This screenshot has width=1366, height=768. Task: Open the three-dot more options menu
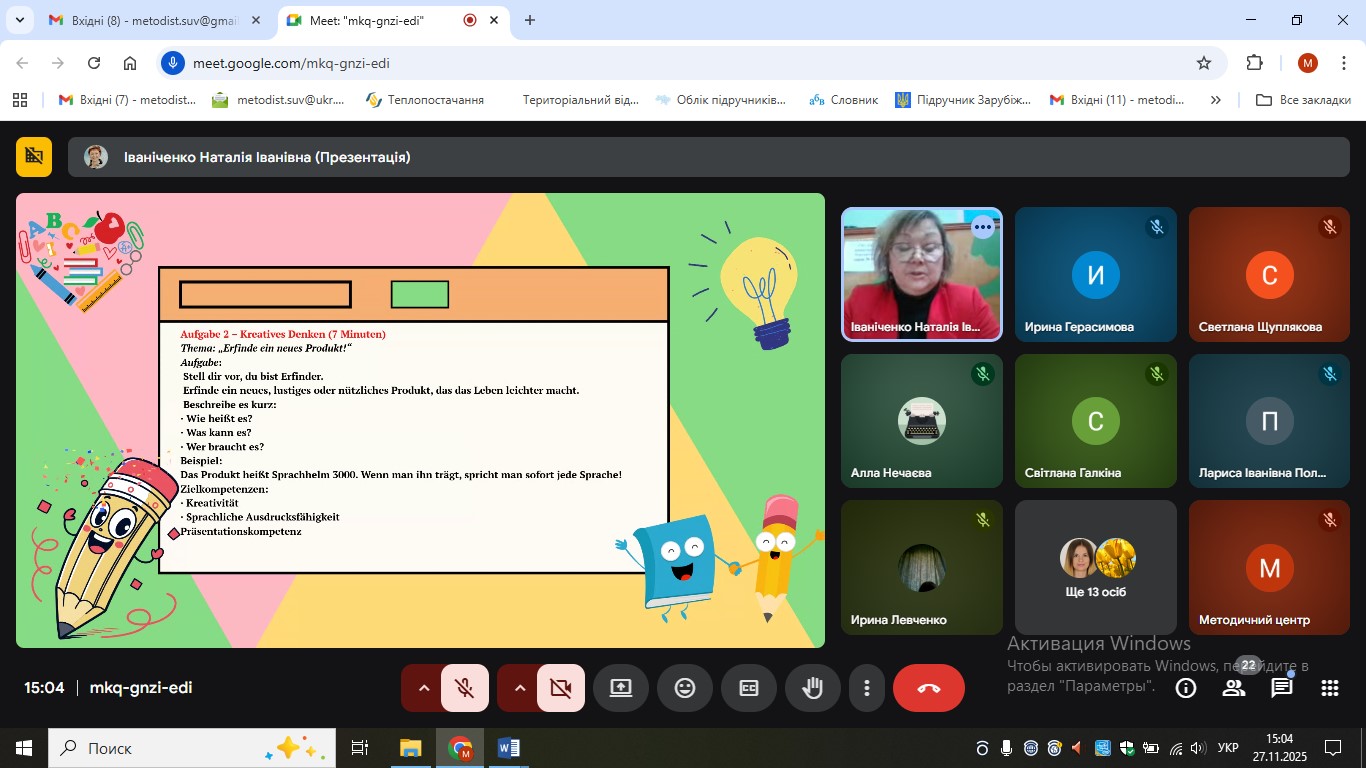click(867, 688)
